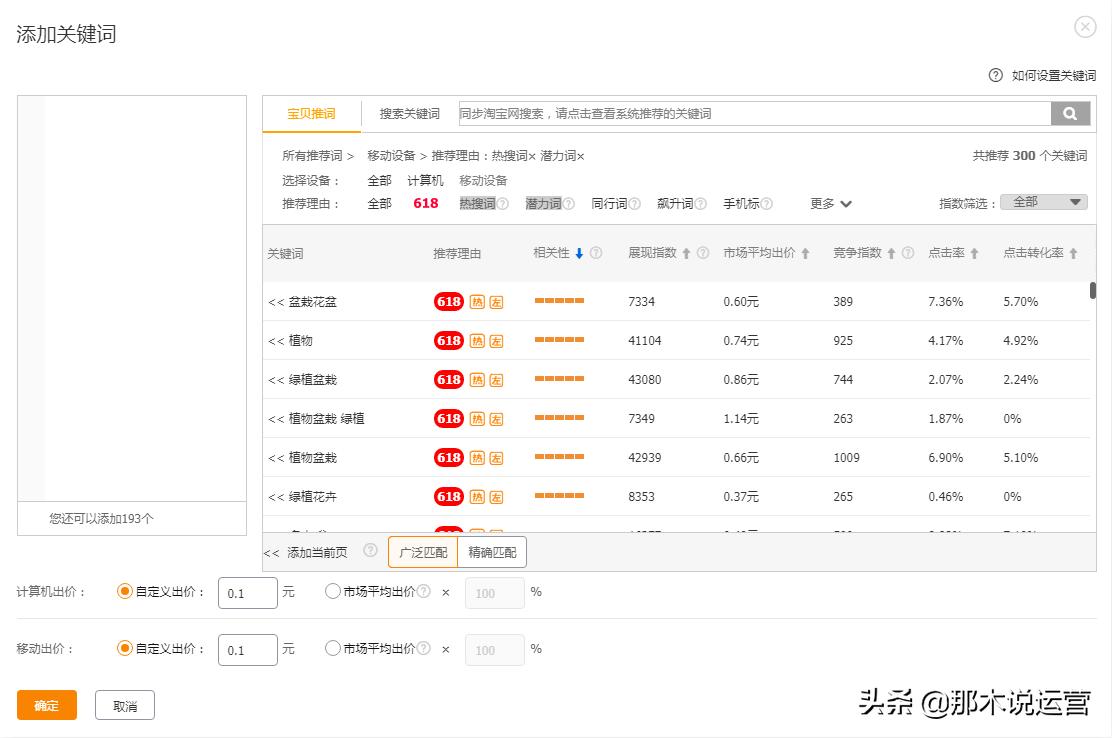Select 全部 under 选择设备

[379, 181]
